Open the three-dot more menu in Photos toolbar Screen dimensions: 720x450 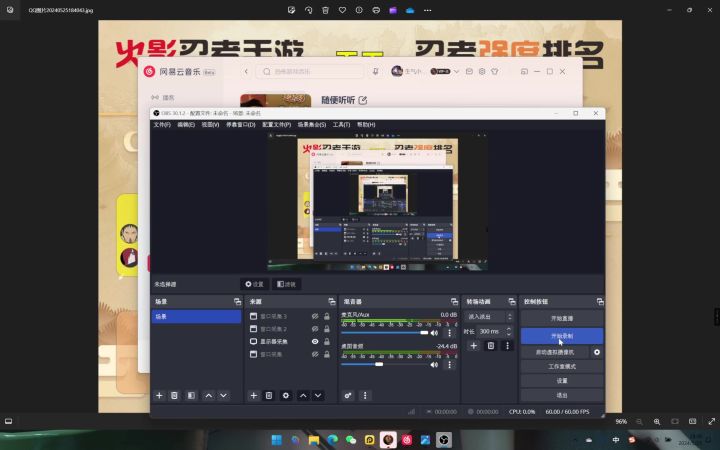pos(428,10)
